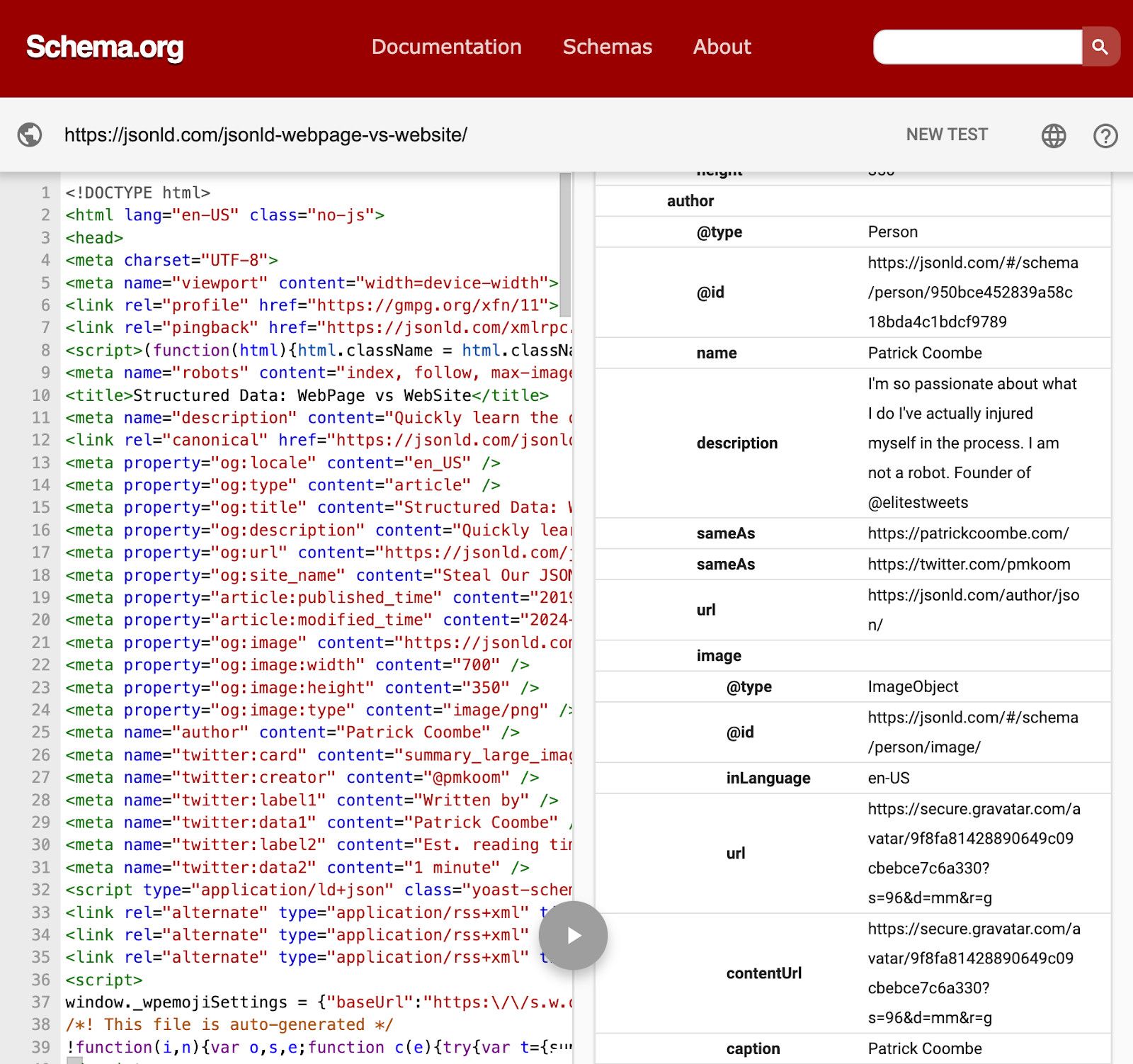Collapse the image section in the results table
Viewport: 1133px width, 1064px height.
pos(718,655)
